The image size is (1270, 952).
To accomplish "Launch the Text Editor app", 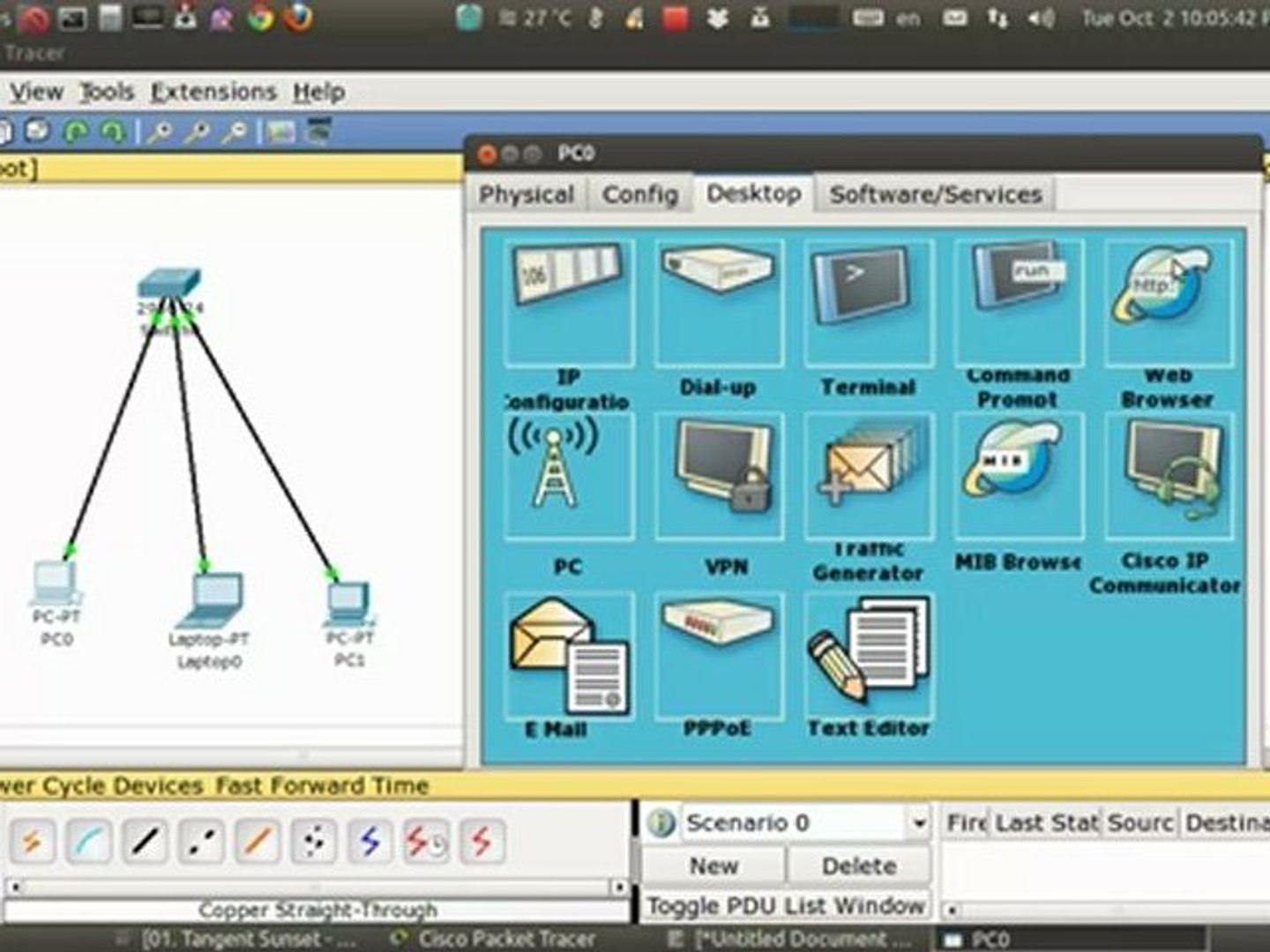I will [869, 655].
